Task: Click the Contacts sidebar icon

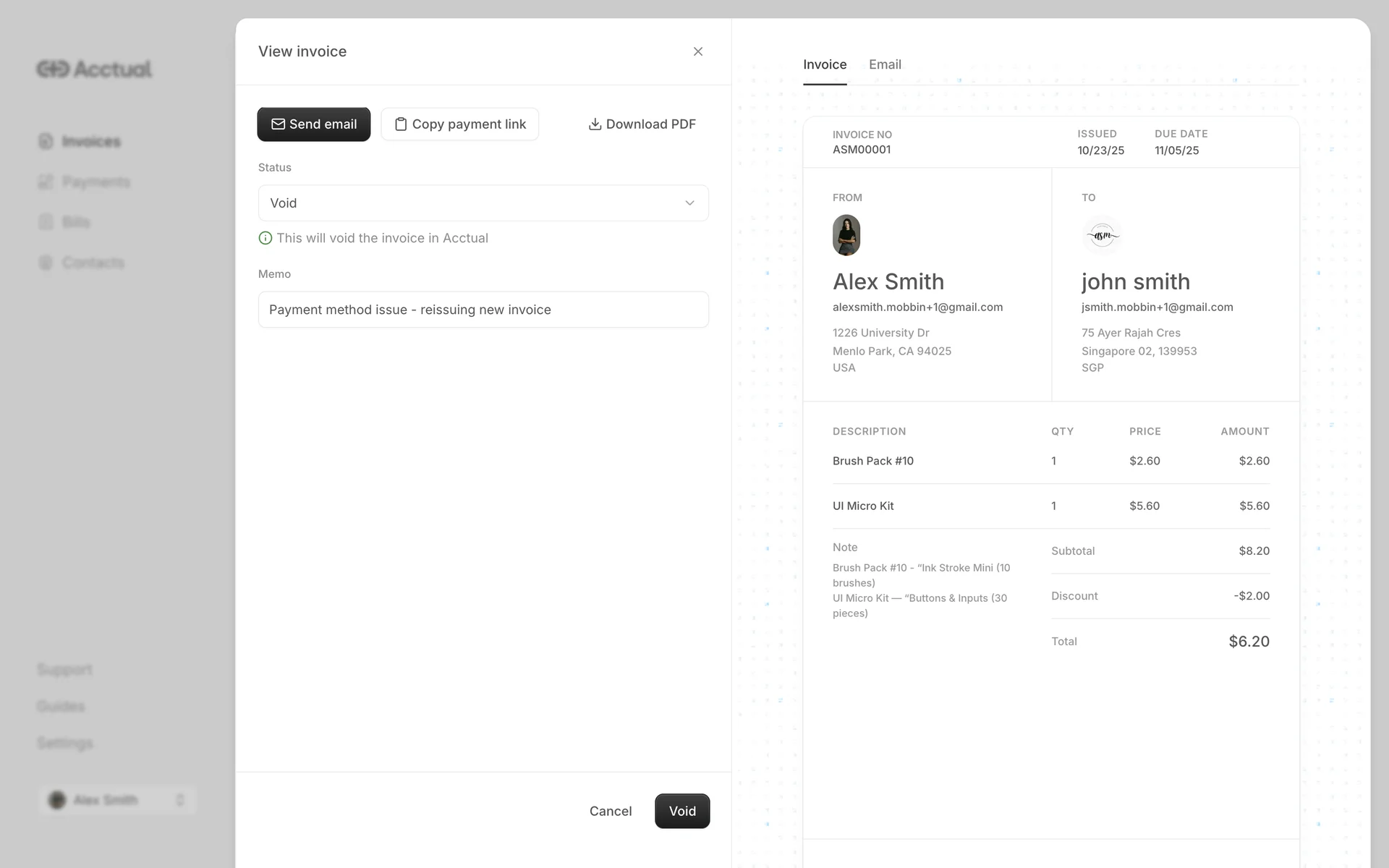Action: pos(46,263)
